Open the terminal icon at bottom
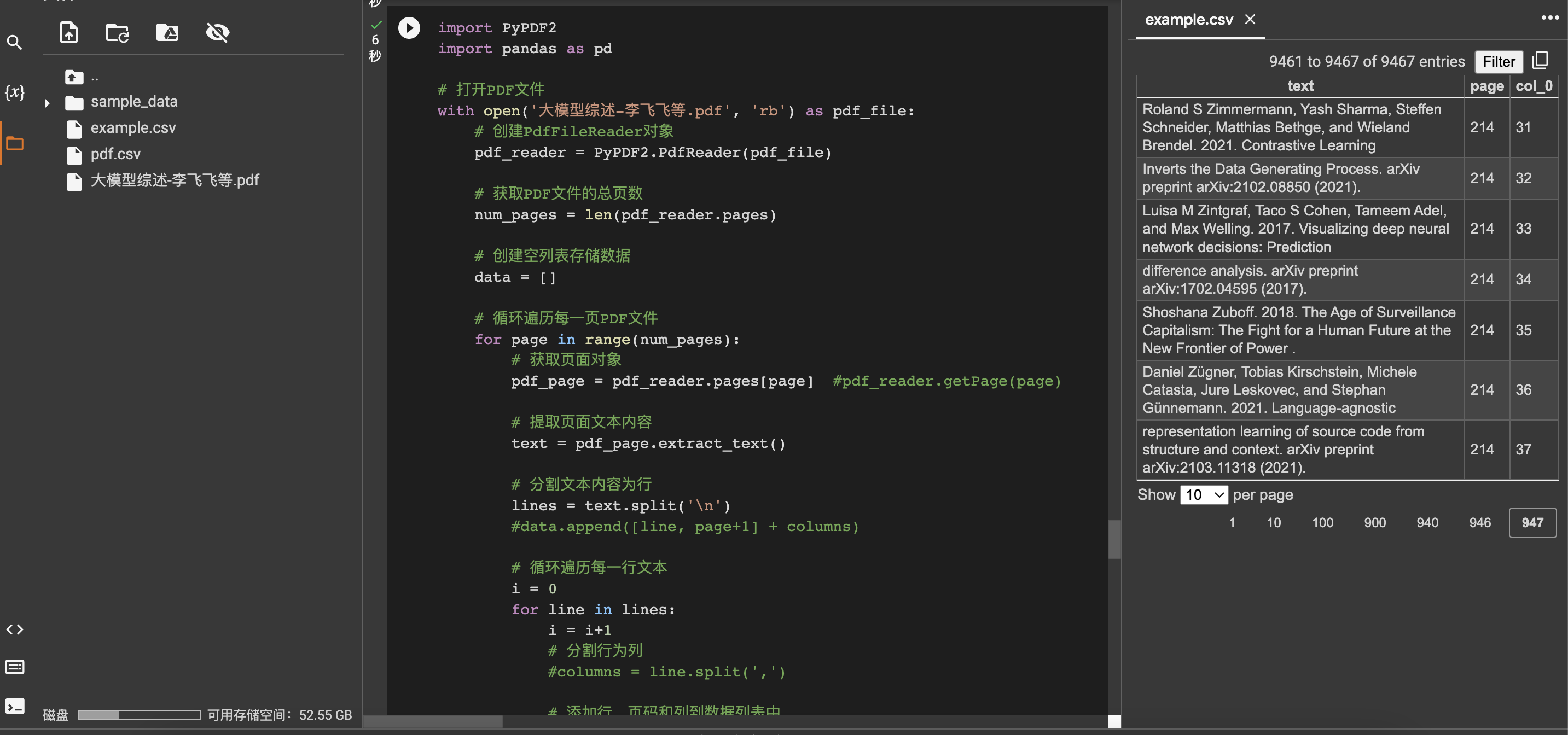The image size is (1568, 735). tap(15, 706)
